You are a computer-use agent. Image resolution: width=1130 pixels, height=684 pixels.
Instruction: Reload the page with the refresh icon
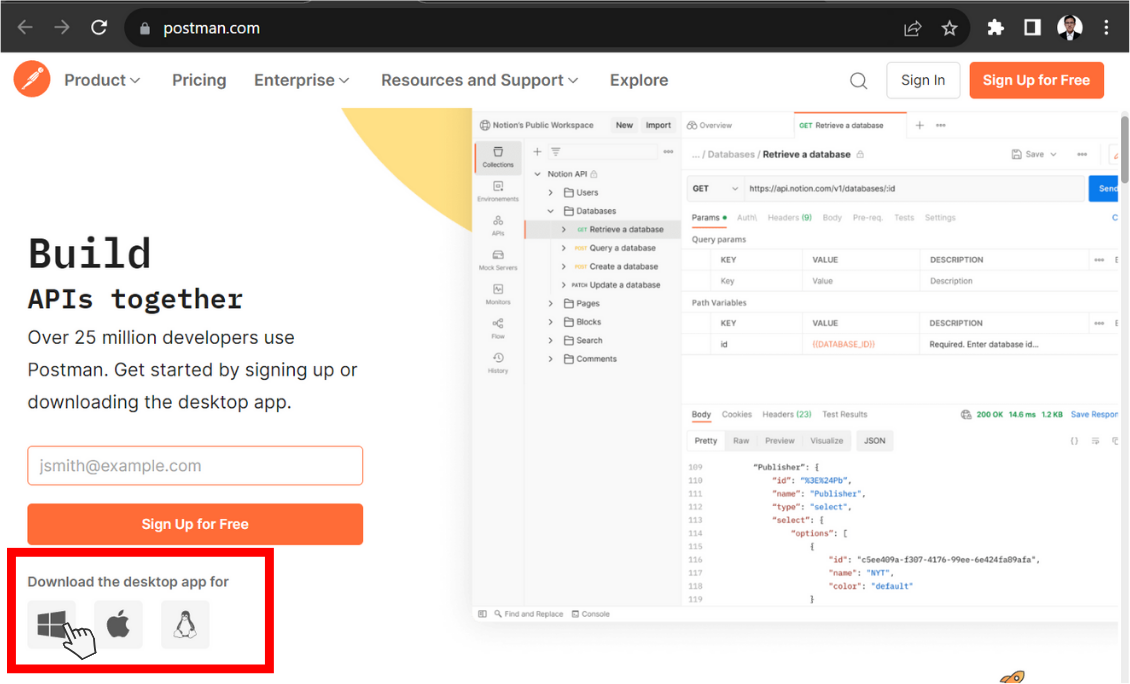tap(99, 27)
